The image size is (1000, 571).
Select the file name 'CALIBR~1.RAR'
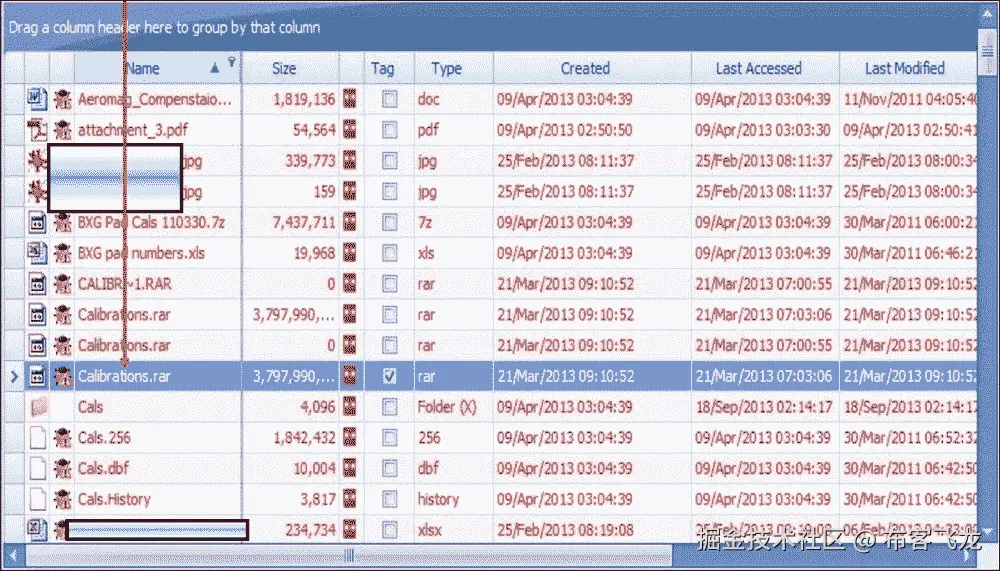point(124,284)
